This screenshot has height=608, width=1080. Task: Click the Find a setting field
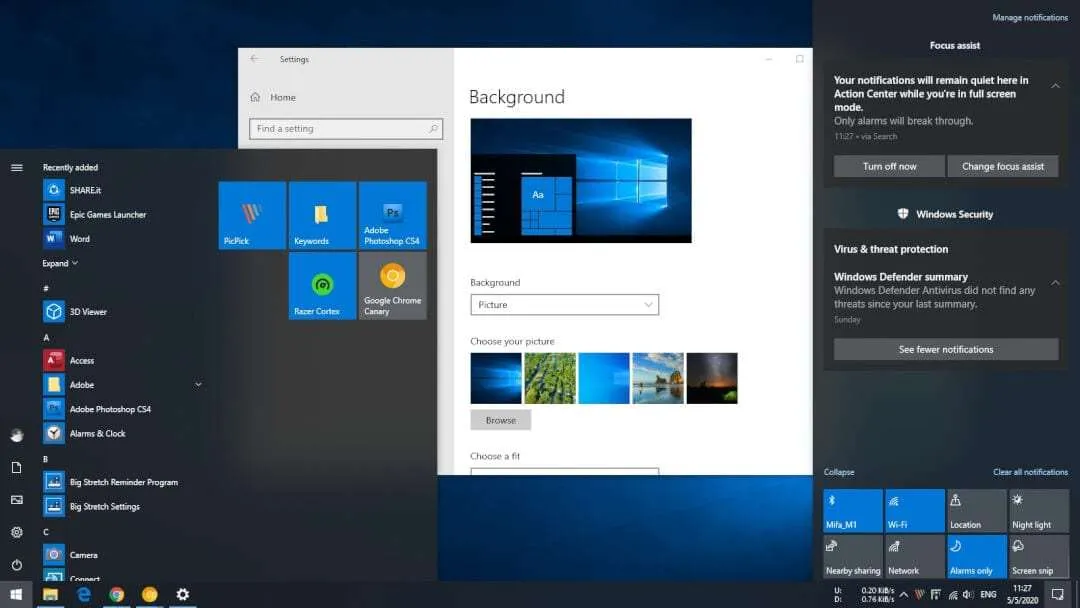pos(346,129)
